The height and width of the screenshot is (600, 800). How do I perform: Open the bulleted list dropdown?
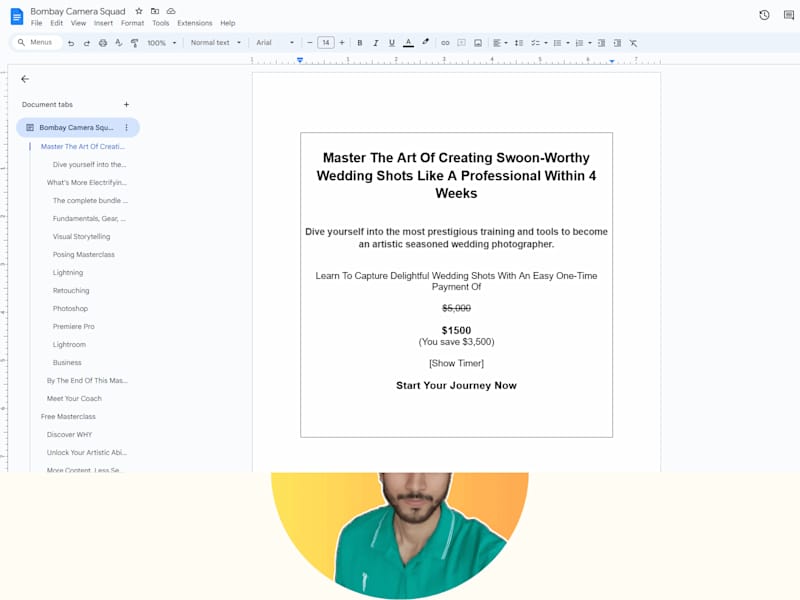coord(561,43)
